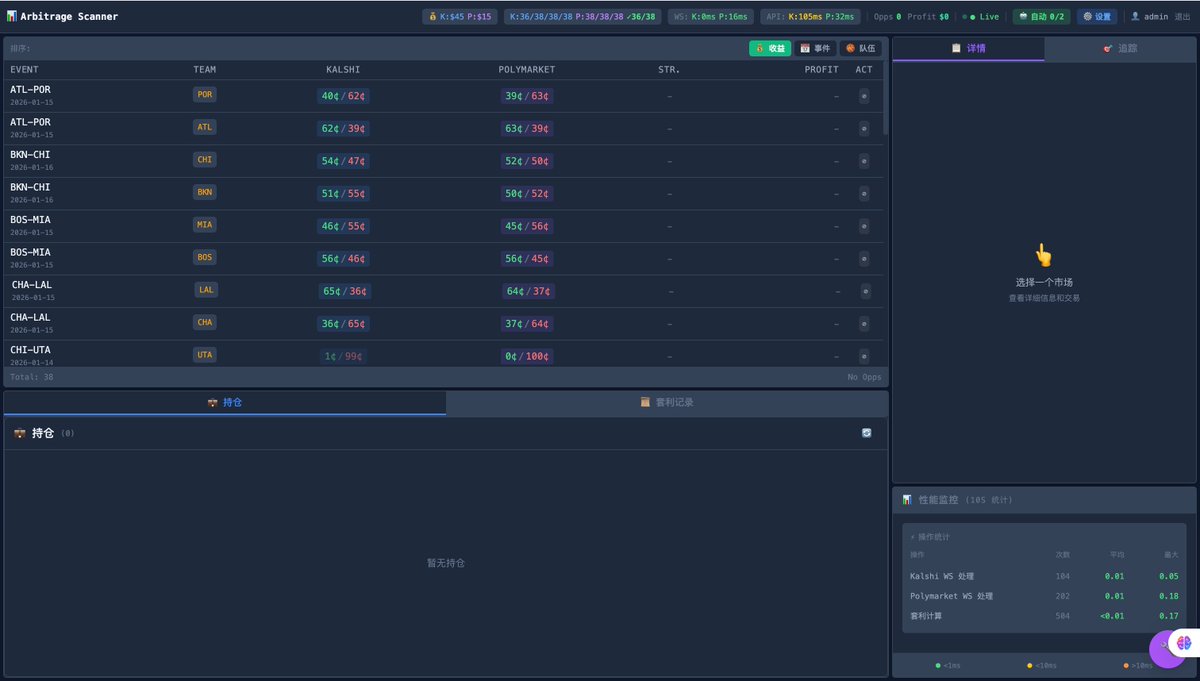Sort table by 事件 (event)
Screen dimensions: 1200x681
tap(815, 48)
